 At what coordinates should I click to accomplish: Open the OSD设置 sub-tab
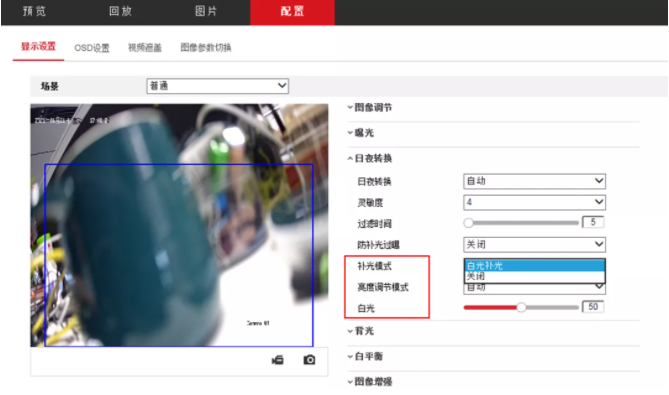(92, 48)
